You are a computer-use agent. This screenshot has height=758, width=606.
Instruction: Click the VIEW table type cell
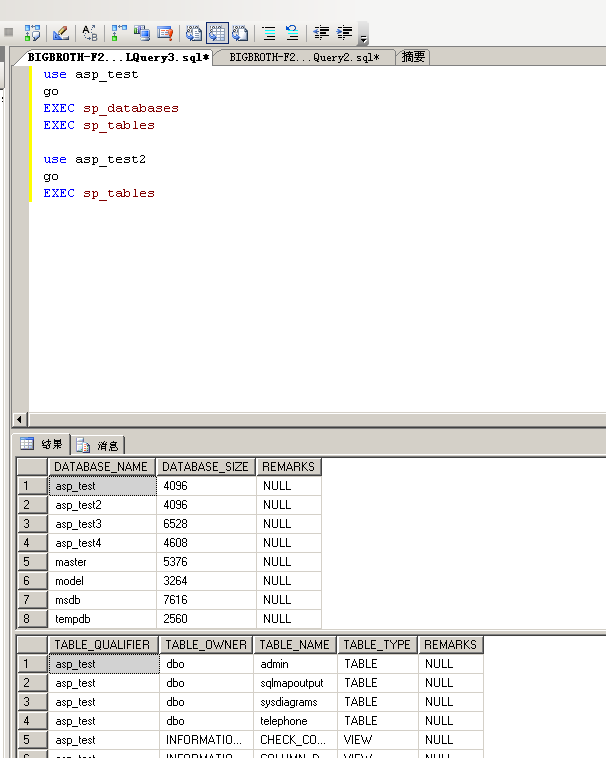tap(377, 740)
